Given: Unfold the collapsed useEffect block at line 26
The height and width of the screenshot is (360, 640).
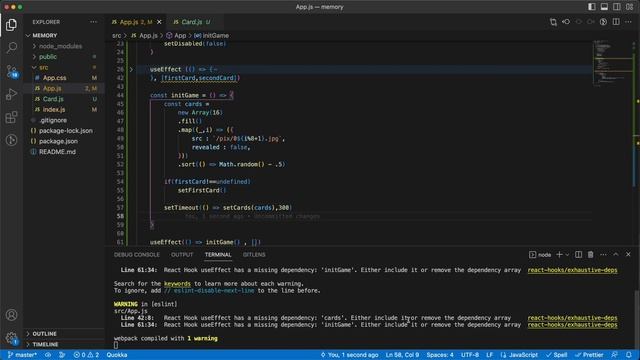Looking at the screenshot, I should click(131, 70).
